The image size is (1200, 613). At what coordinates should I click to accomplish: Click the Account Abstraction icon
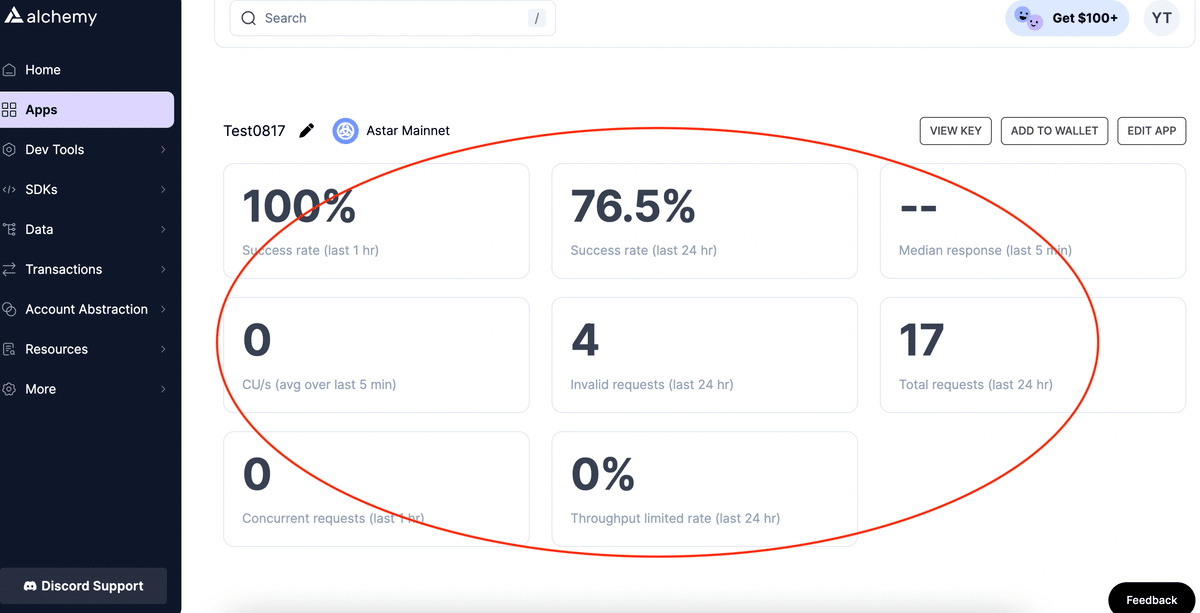[x=9, y=309]
